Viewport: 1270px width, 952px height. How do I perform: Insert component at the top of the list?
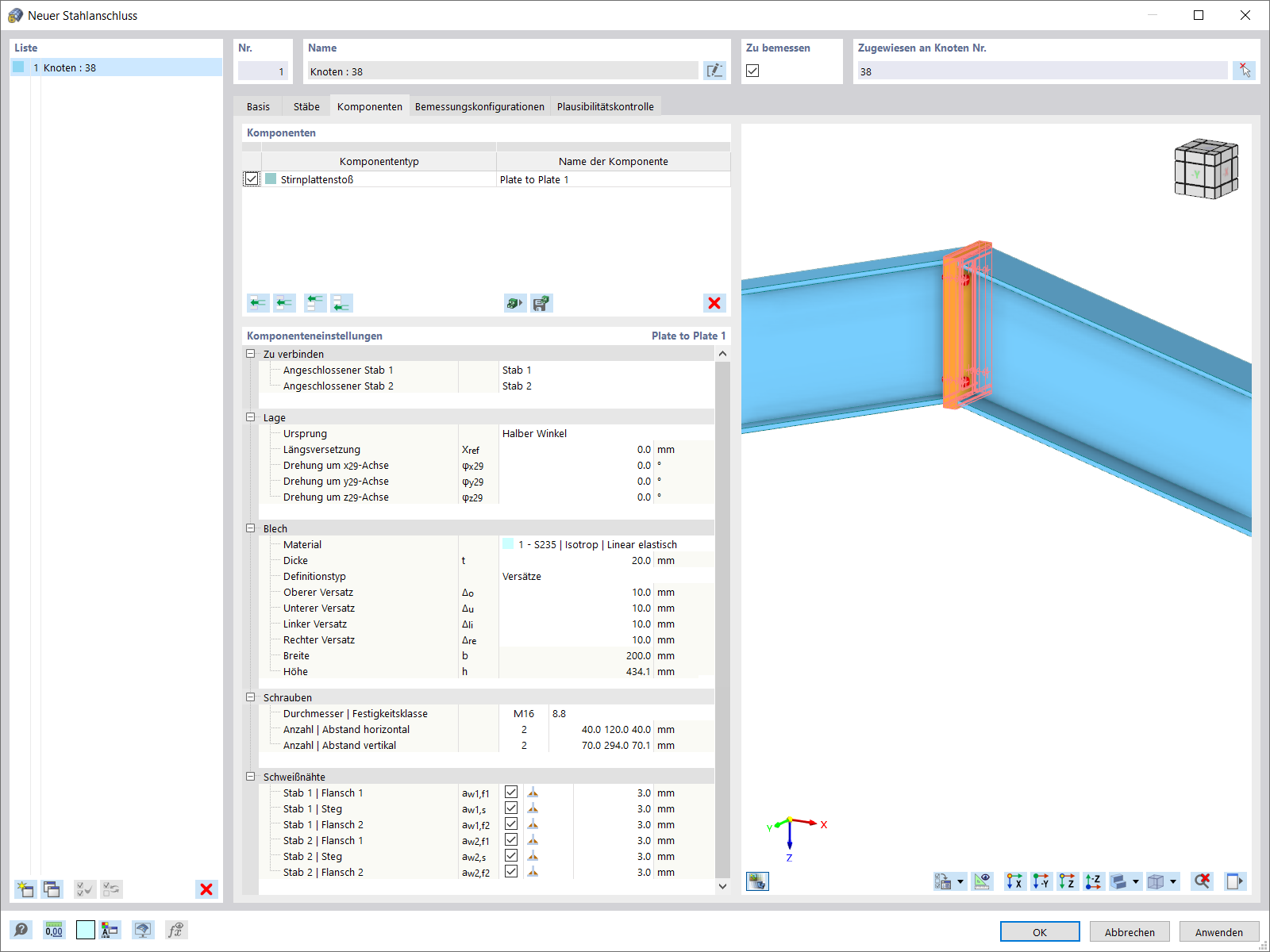pyautogui.click(x=315, y=302)
